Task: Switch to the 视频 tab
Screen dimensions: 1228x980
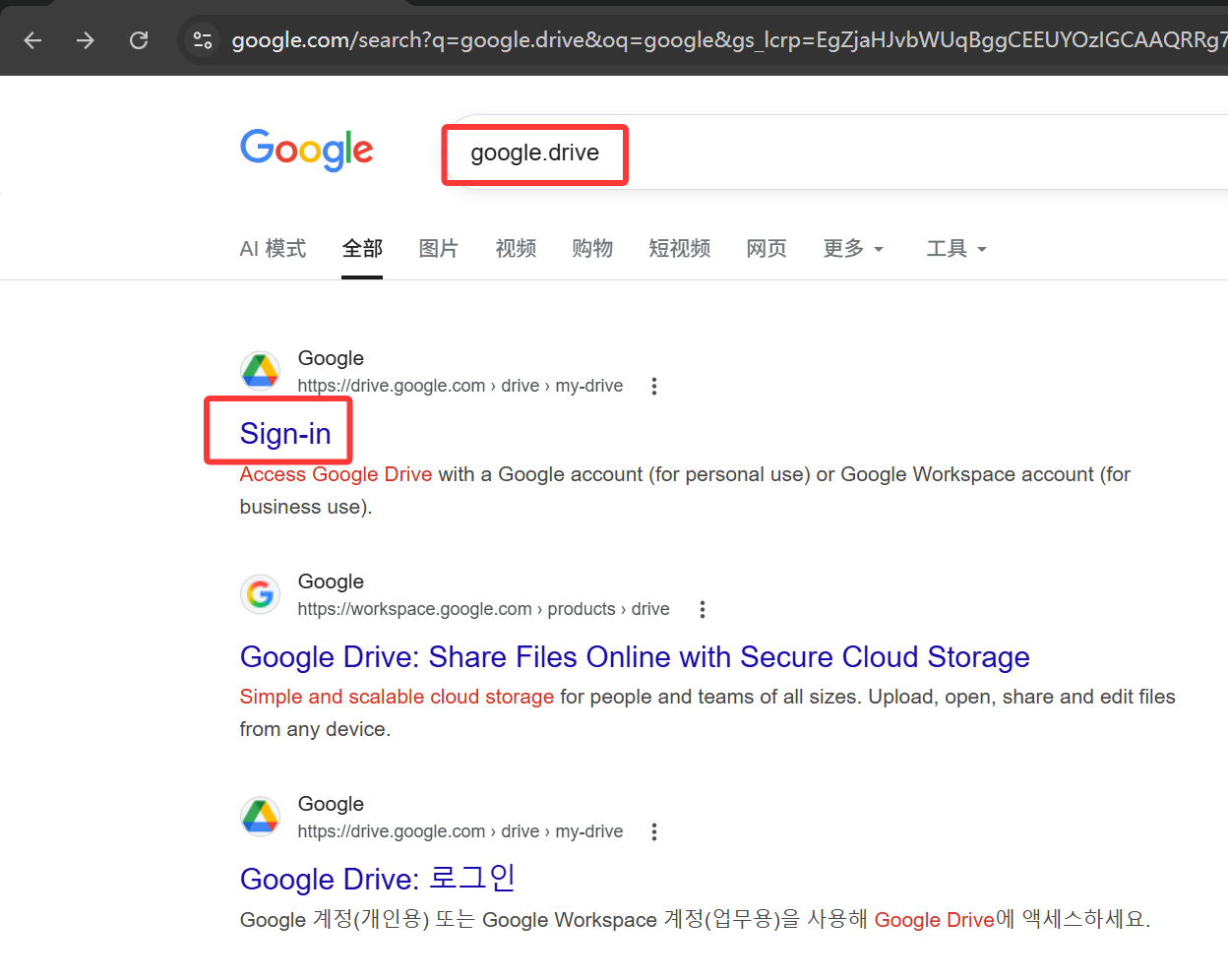Action: pos(516,249)
